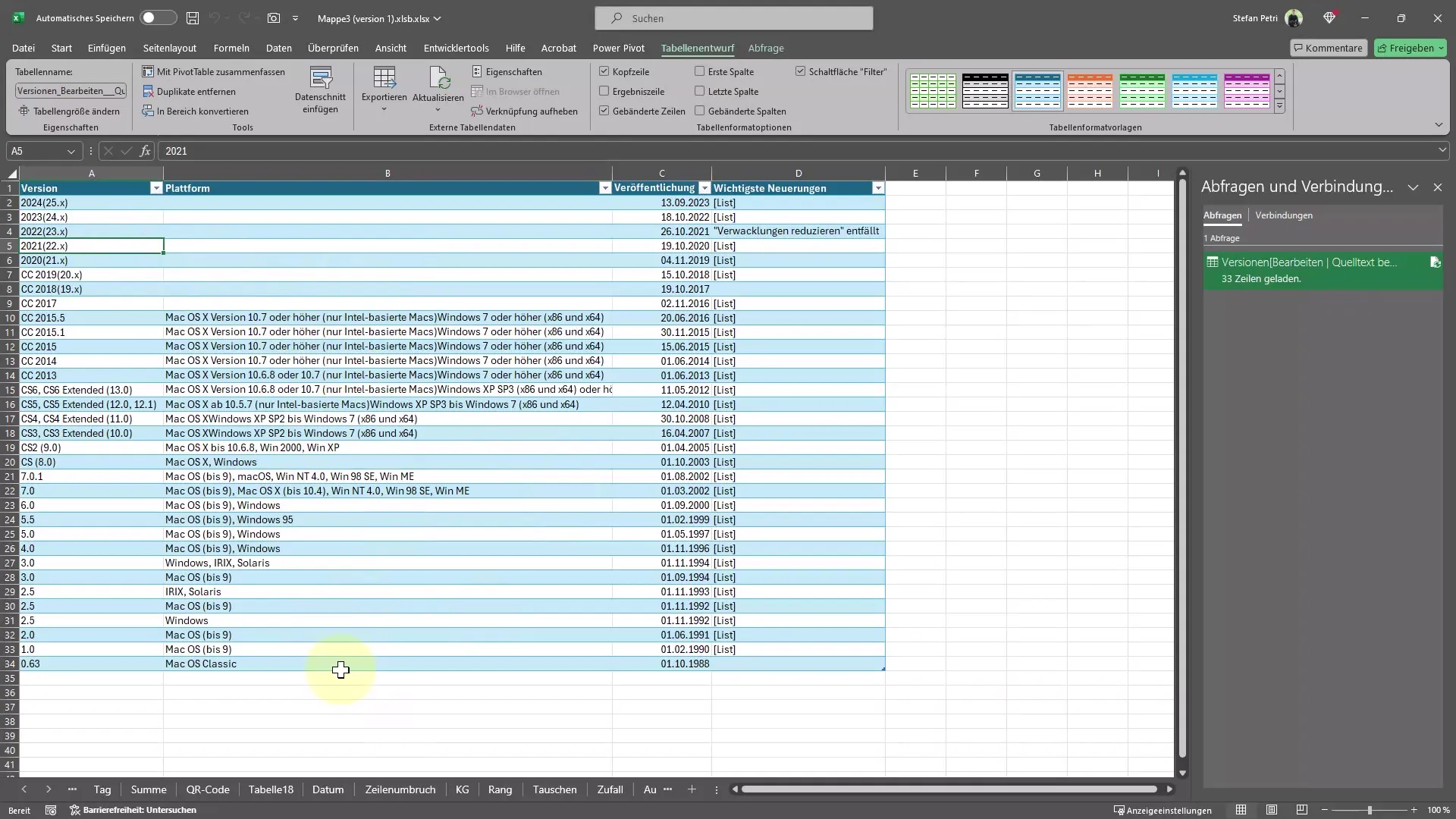Open Anzeigeeinstellungen in status bar
Screen dimensions: 1456x819
[x=1163, y=810]
